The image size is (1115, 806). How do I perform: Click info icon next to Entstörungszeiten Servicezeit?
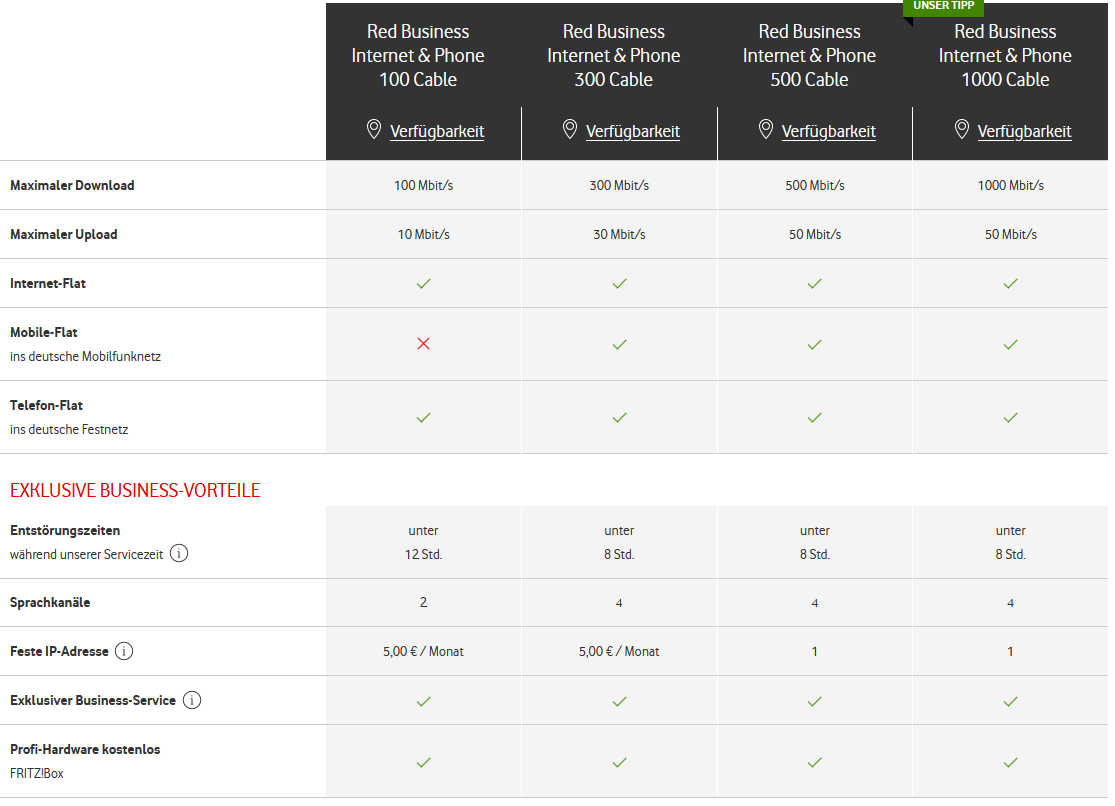[179, 553]
